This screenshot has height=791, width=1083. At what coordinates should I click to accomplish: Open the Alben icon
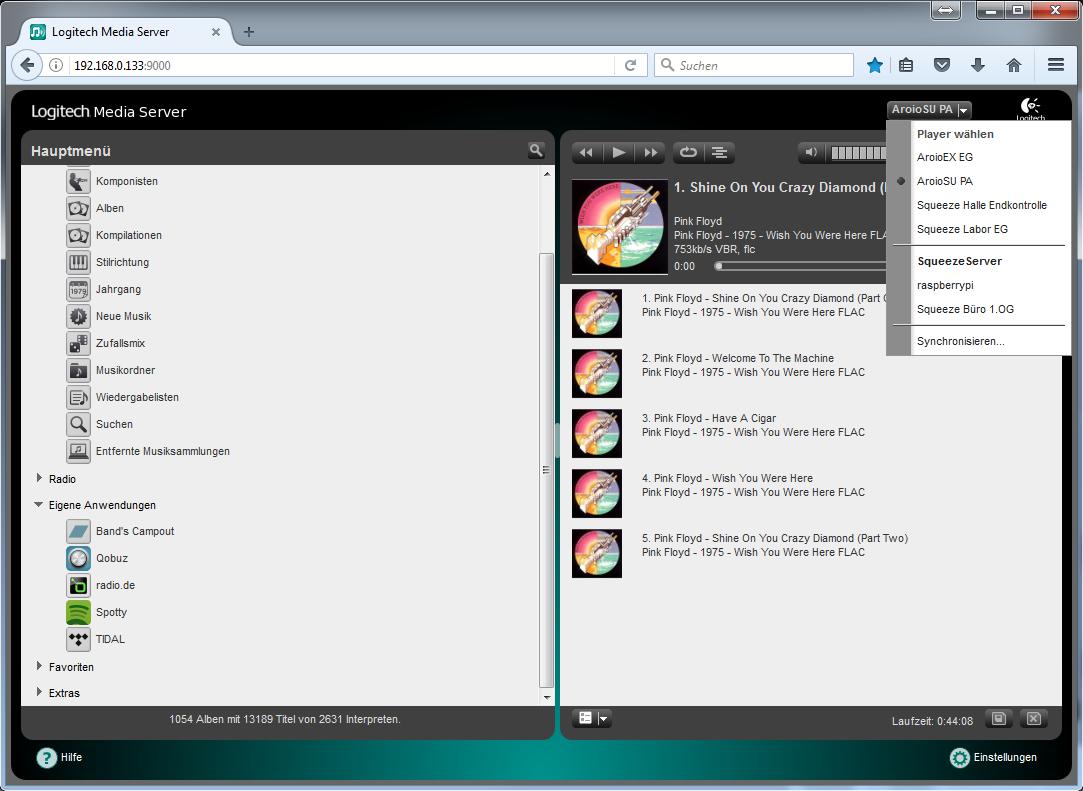pos(78,208)
